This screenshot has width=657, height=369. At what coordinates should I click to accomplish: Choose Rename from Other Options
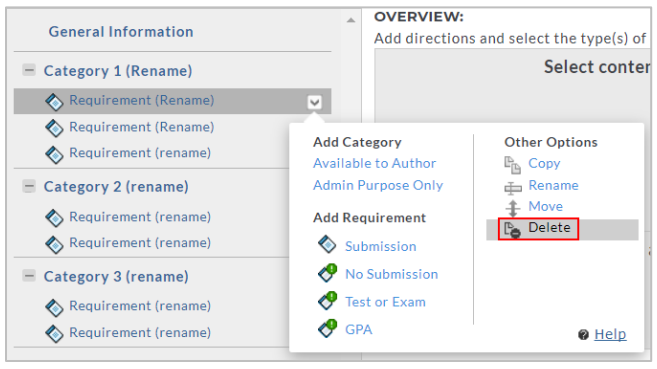coord(553,185)
